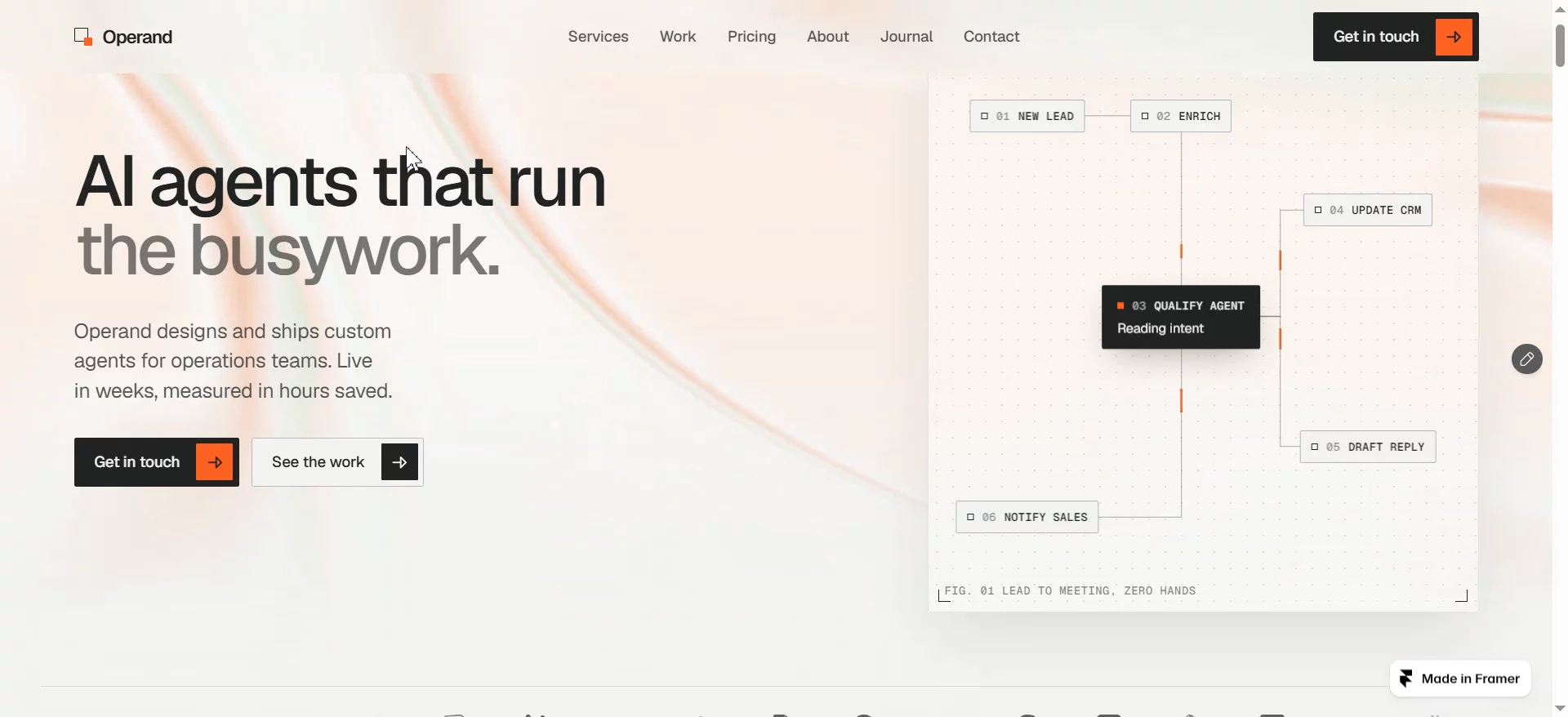Click the Framer logo in Made in Framer badge
Screen dimensions: 1568x717
[x=1406, y=679]
